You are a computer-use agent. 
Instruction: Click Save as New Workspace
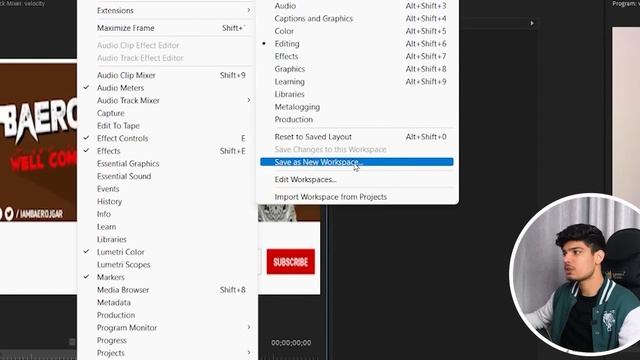point(357,162)
